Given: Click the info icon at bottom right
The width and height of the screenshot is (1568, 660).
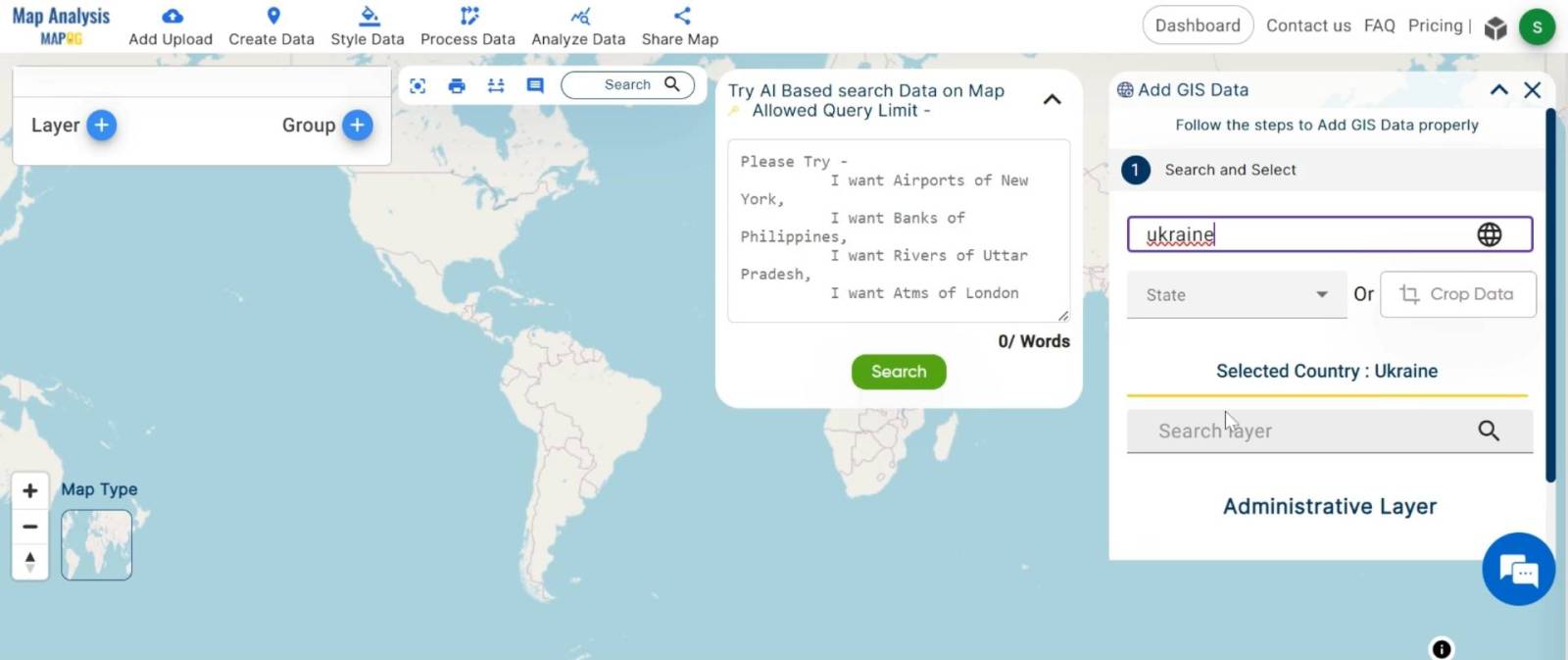Looking at the screenshot, I should pos(1442,648).
